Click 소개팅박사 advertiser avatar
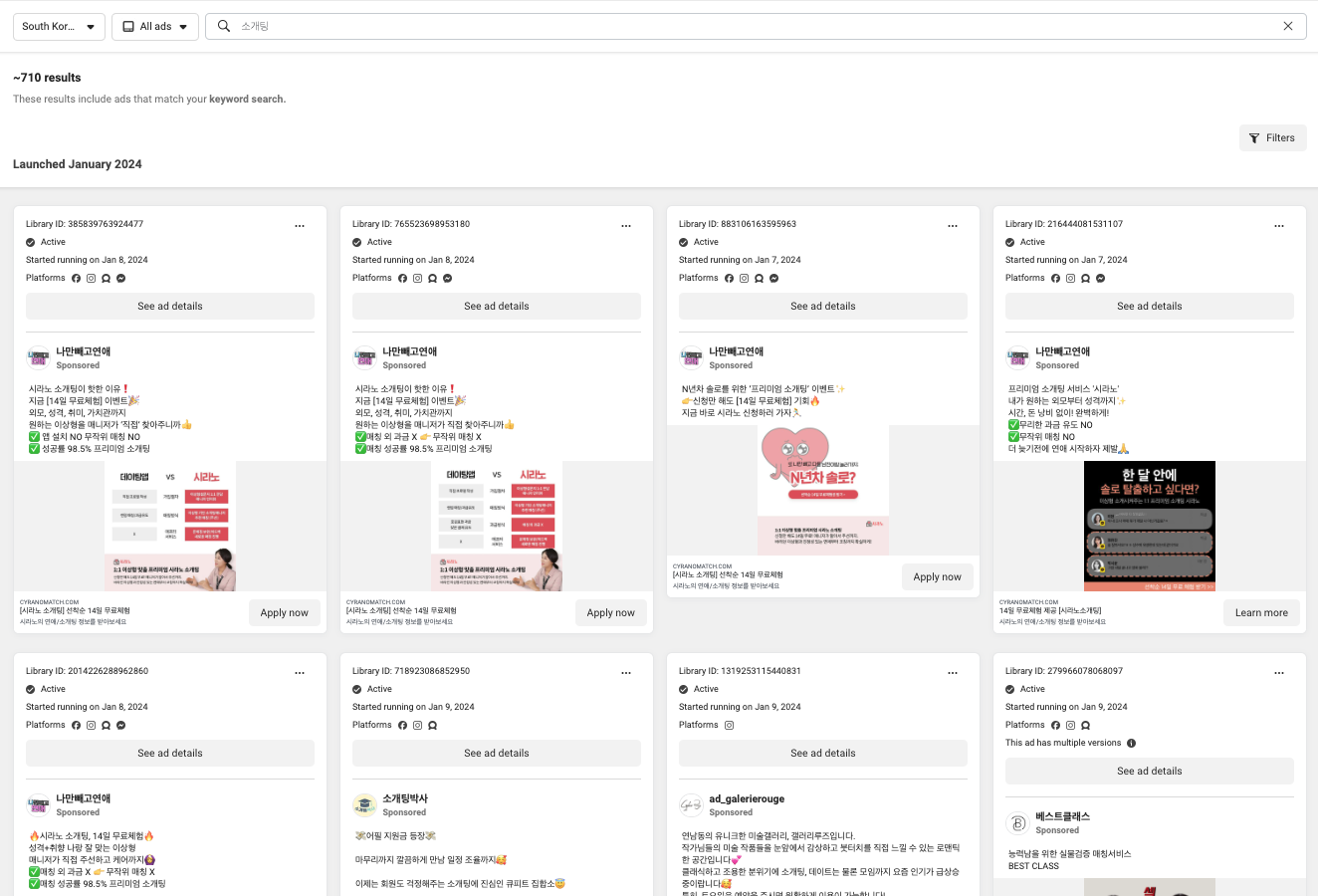This screenshot has width=1318, height=896. [x=364, y=804]
